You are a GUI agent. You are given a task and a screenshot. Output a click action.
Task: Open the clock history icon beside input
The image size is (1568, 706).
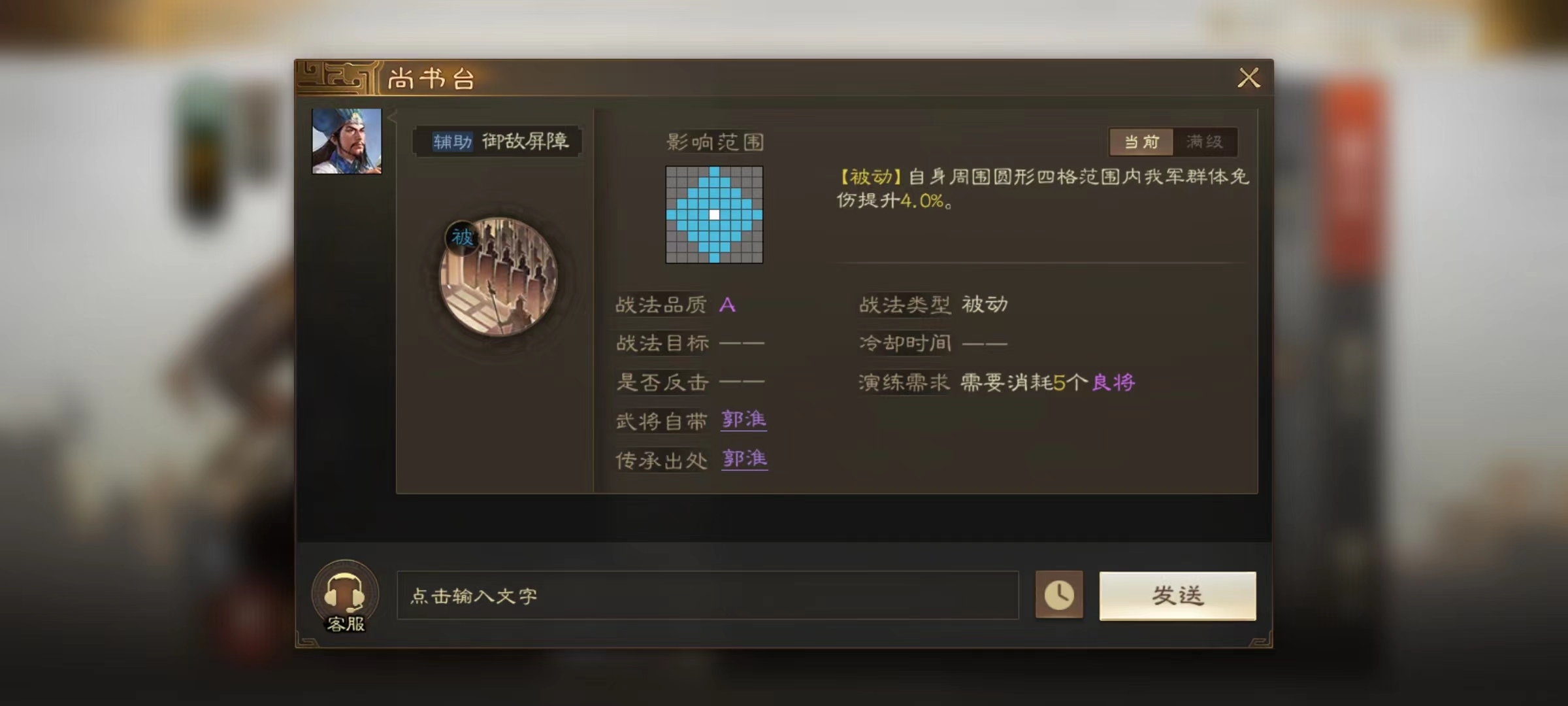click(x=1059, y=595)
